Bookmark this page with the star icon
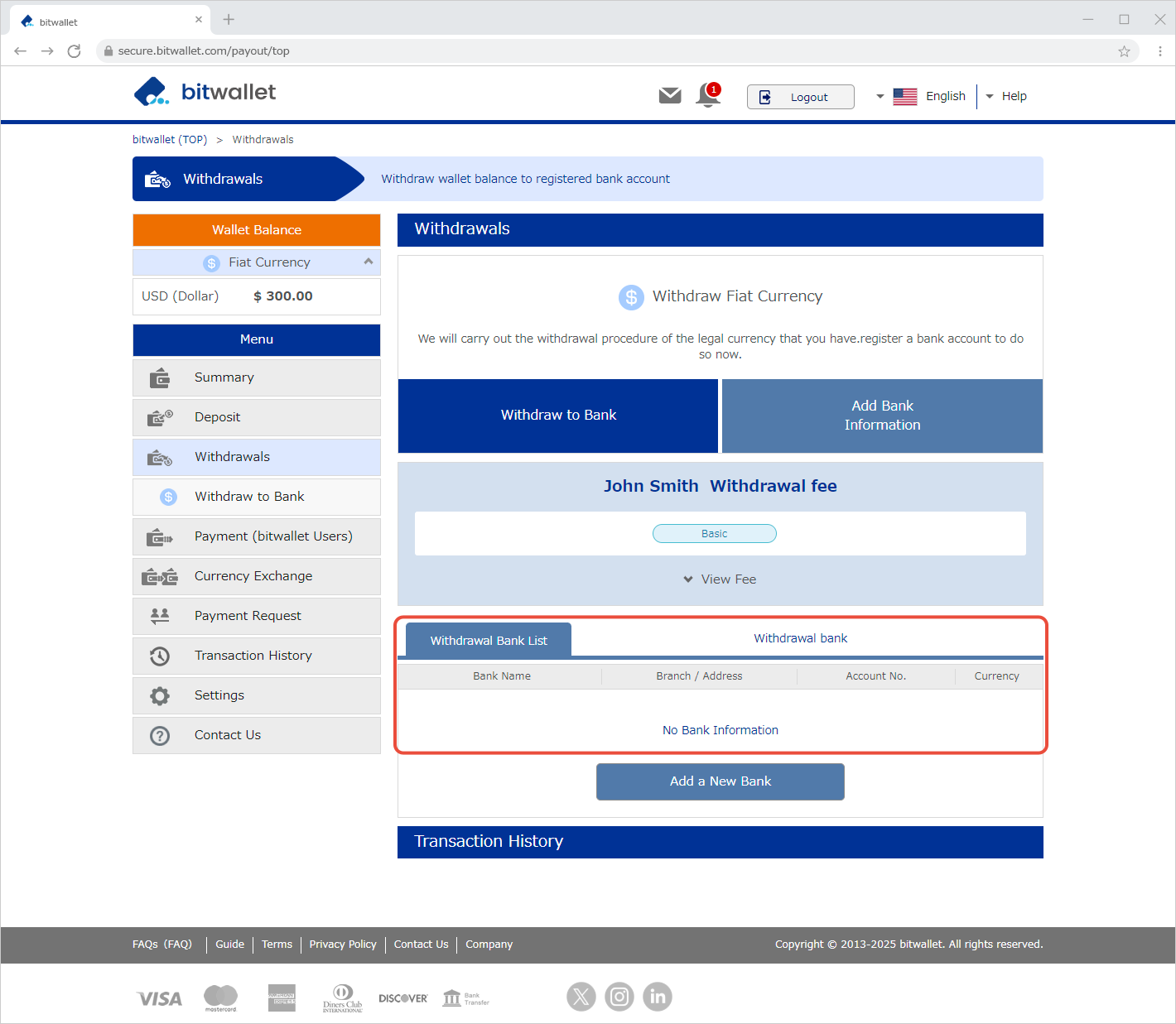This screenshot has height=1024, width=1176. click(1124, 51)
